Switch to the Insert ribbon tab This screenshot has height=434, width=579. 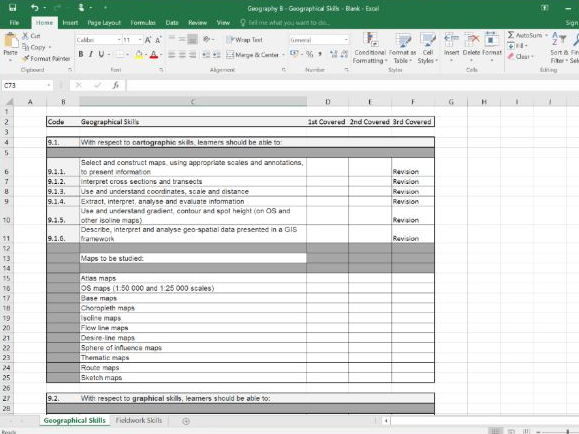(70, 23)
